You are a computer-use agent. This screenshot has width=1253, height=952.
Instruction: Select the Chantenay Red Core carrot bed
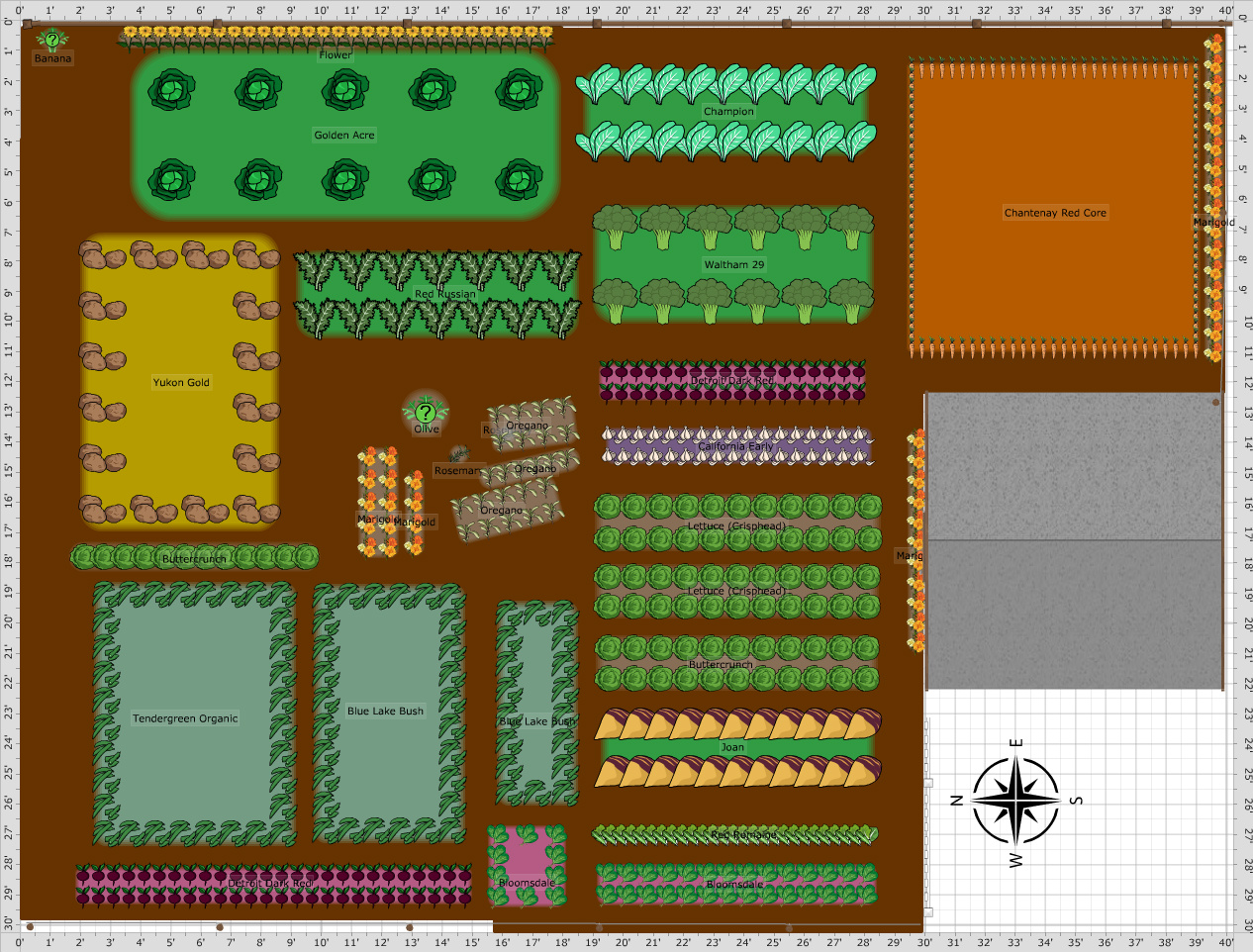point(1055,213)
